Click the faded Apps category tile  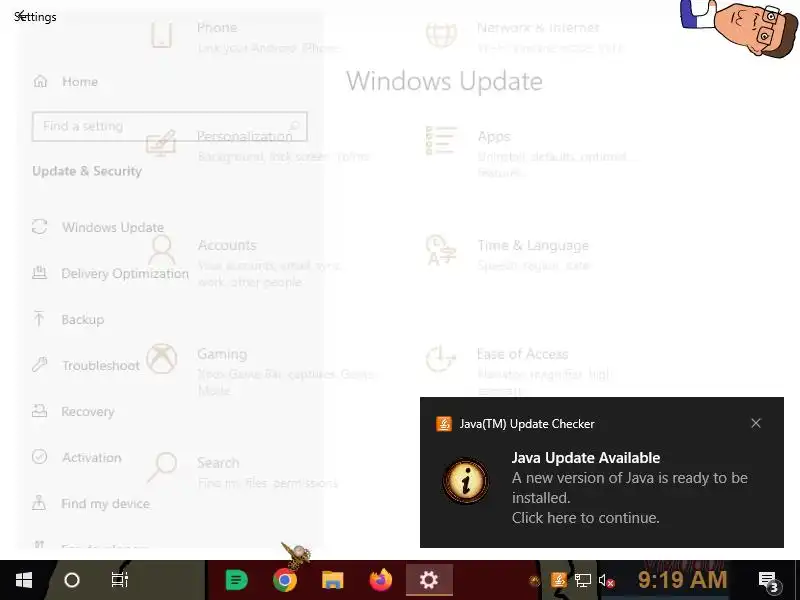[531, 152]
